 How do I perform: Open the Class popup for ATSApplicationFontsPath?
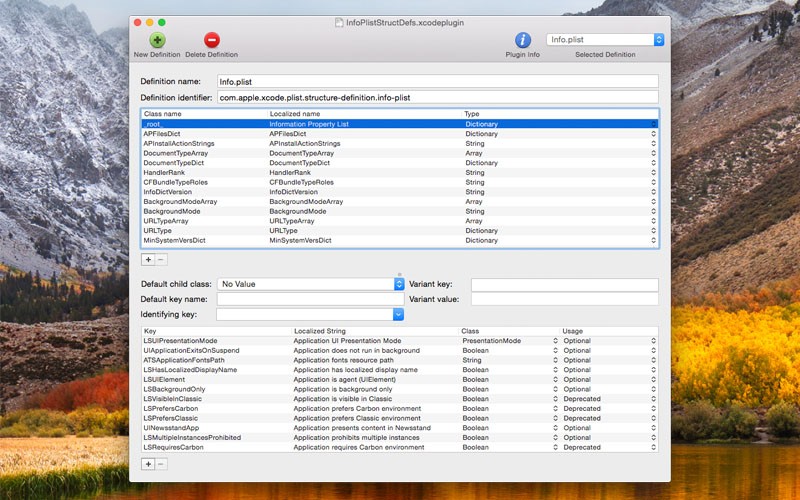pos(555,360)
